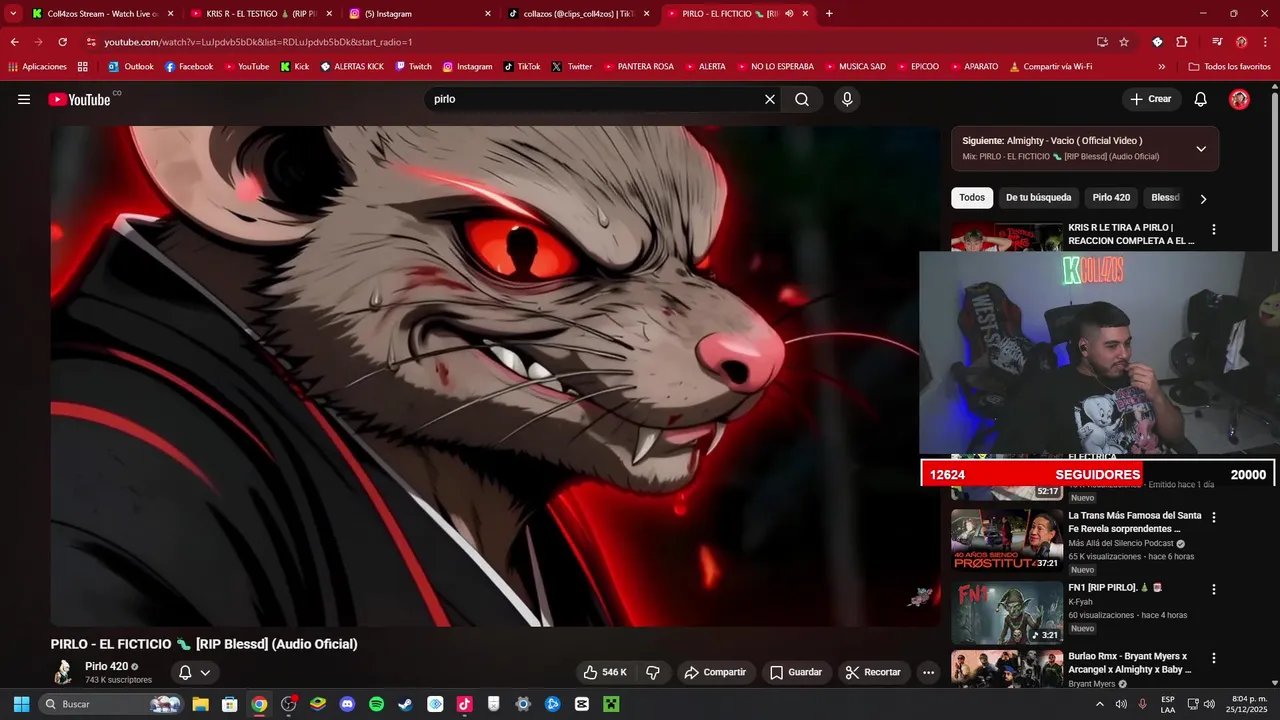The width and height of the screenshot is (1280, 720).
Task: Open options for KRIS R LE TIRA A PIRLO video
Action: (x=1214, y=229)
